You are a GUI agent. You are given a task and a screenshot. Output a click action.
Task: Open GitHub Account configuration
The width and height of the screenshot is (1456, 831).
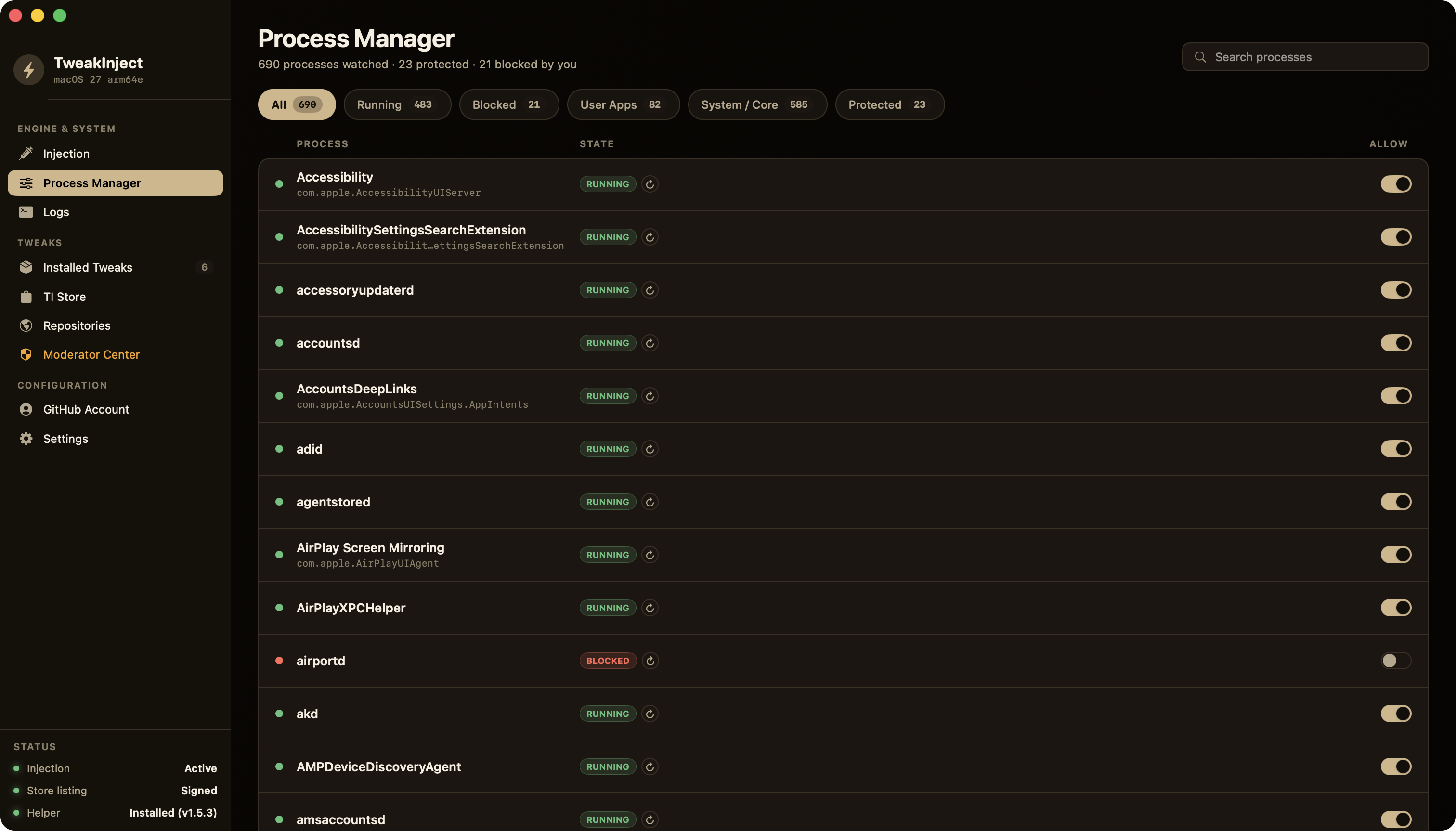click(x=115, y=409)
